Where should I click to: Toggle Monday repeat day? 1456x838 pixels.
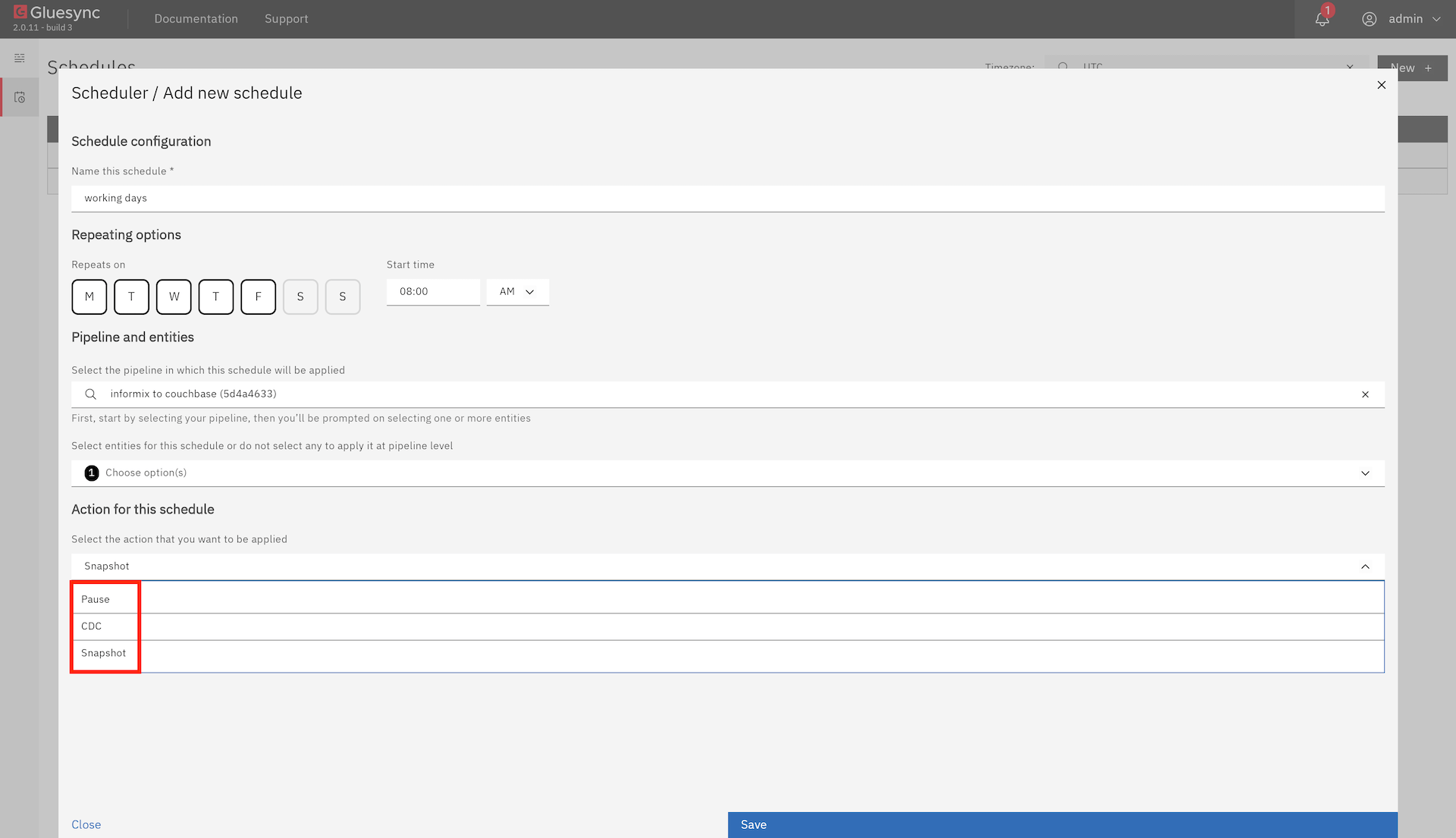coord(89,297)
